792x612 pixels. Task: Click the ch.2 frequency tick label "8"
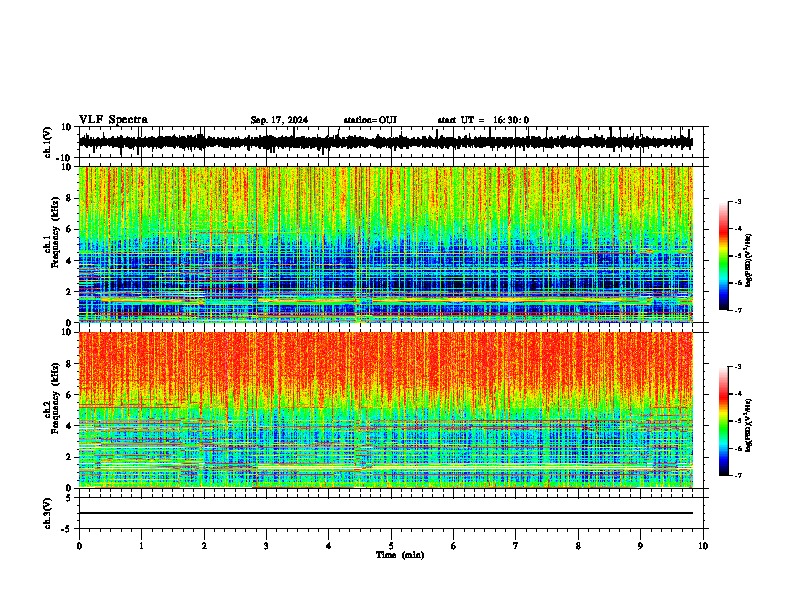click(69, 363)
